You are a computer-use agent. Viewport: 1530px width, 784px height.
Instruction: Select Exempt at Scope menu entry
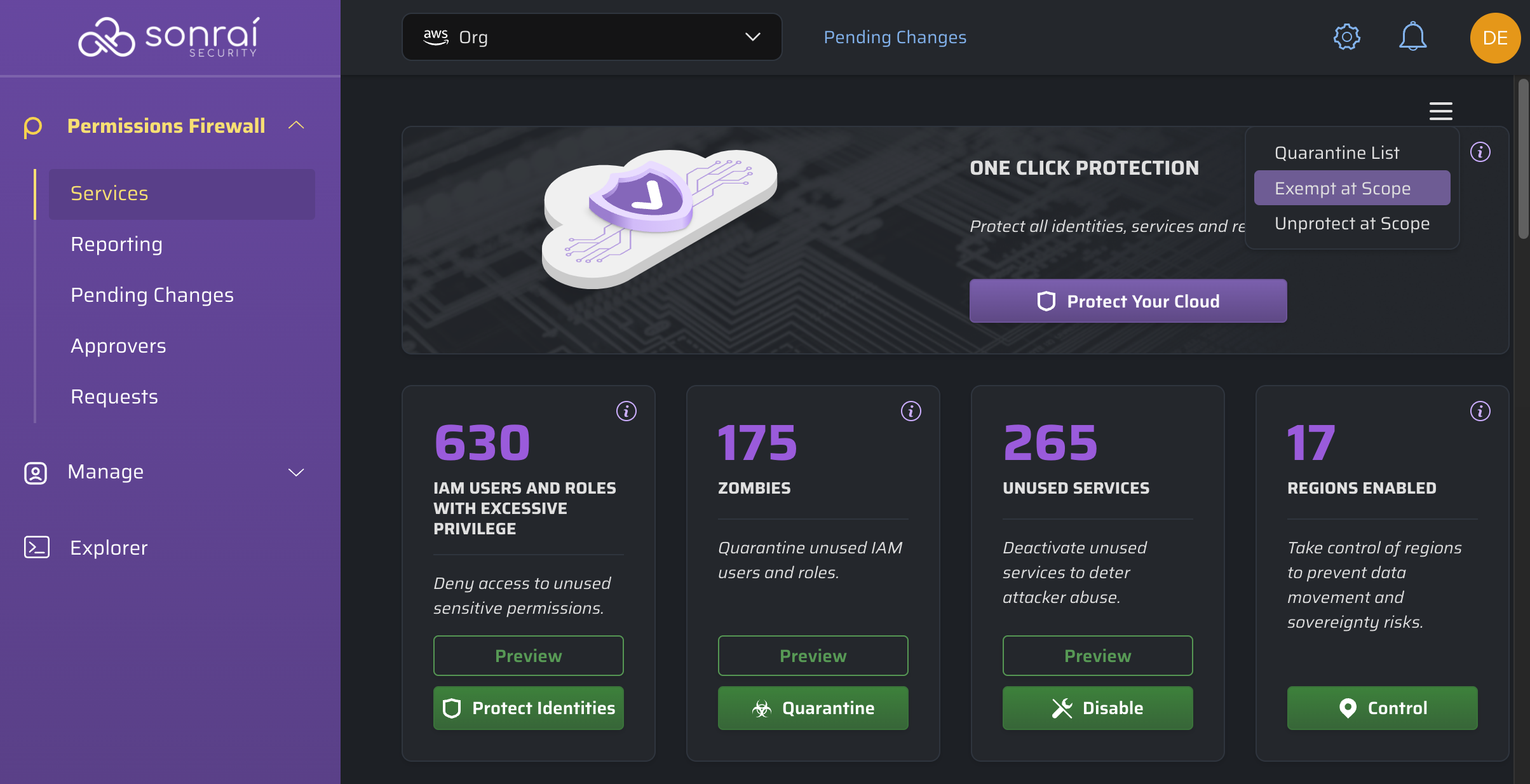click(1351, 188)
